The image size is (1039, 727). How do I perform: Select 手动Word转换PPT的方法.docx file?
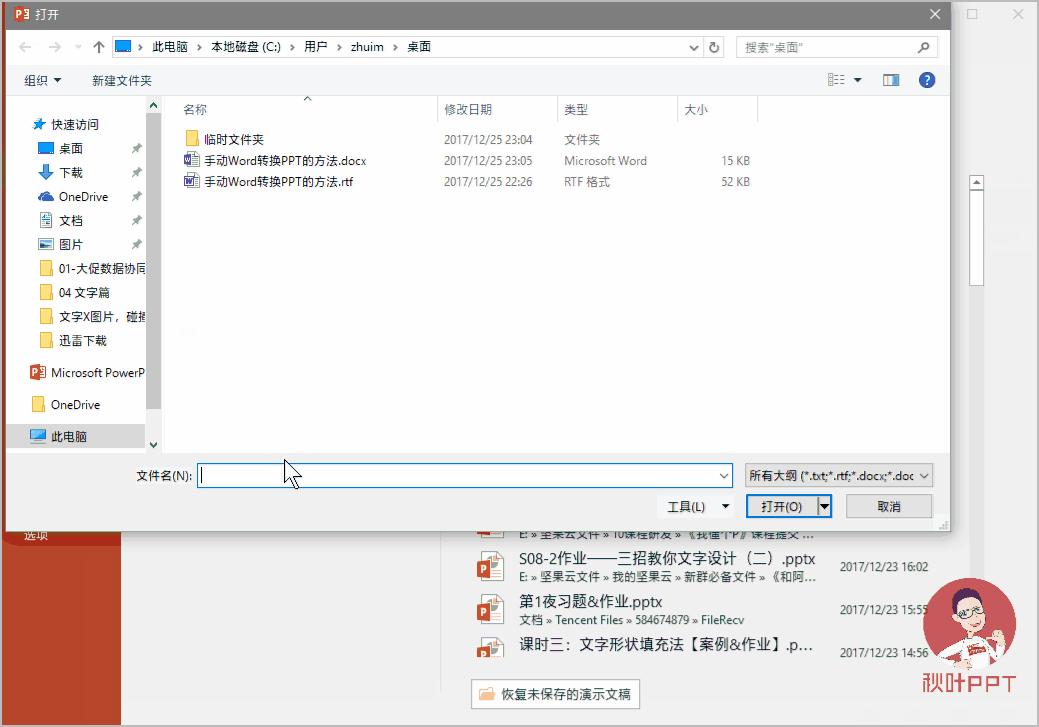click(x=285, y=161)
